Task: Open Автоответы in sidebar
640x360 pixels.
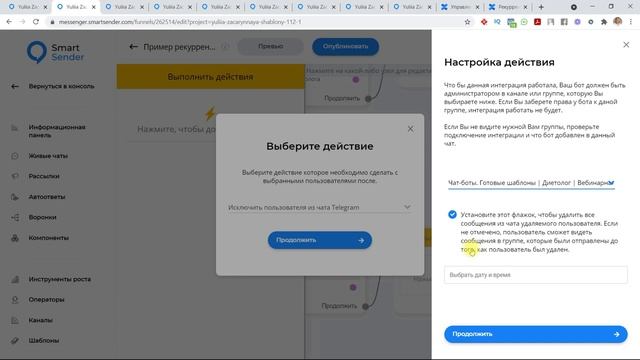Action: coord(47,197)
